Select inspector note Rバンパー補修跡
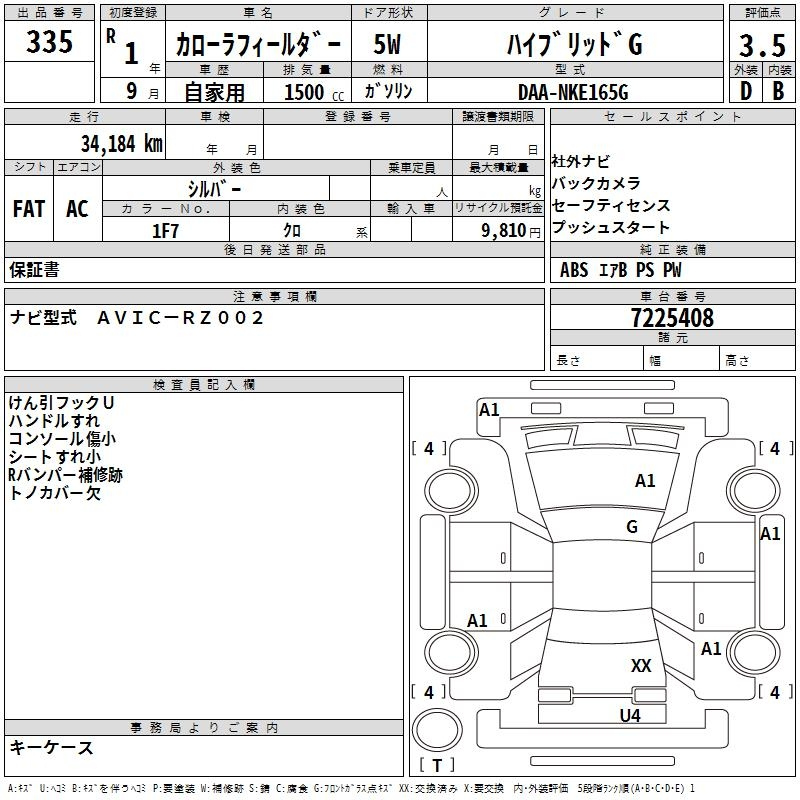 [x=65, y=475]
